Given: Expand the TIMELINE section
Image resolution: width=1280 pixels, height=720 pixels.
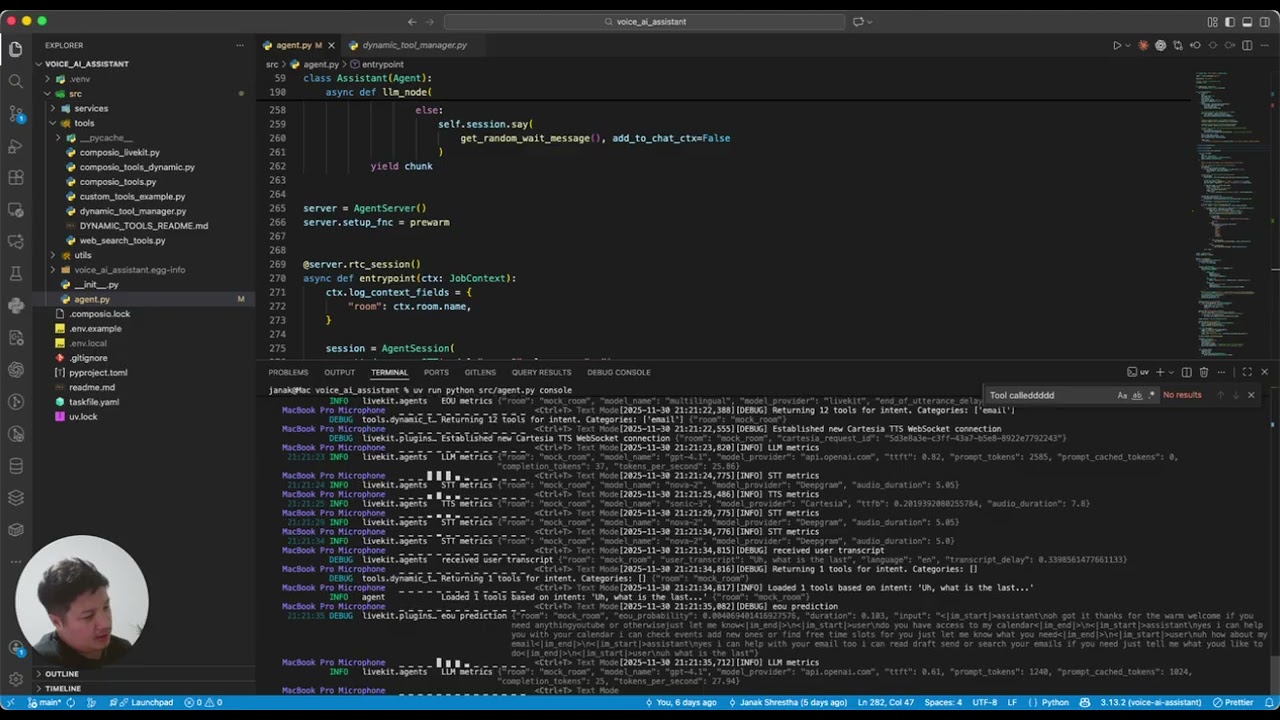Looking at the screenshot, I should (x=63, y=689).
